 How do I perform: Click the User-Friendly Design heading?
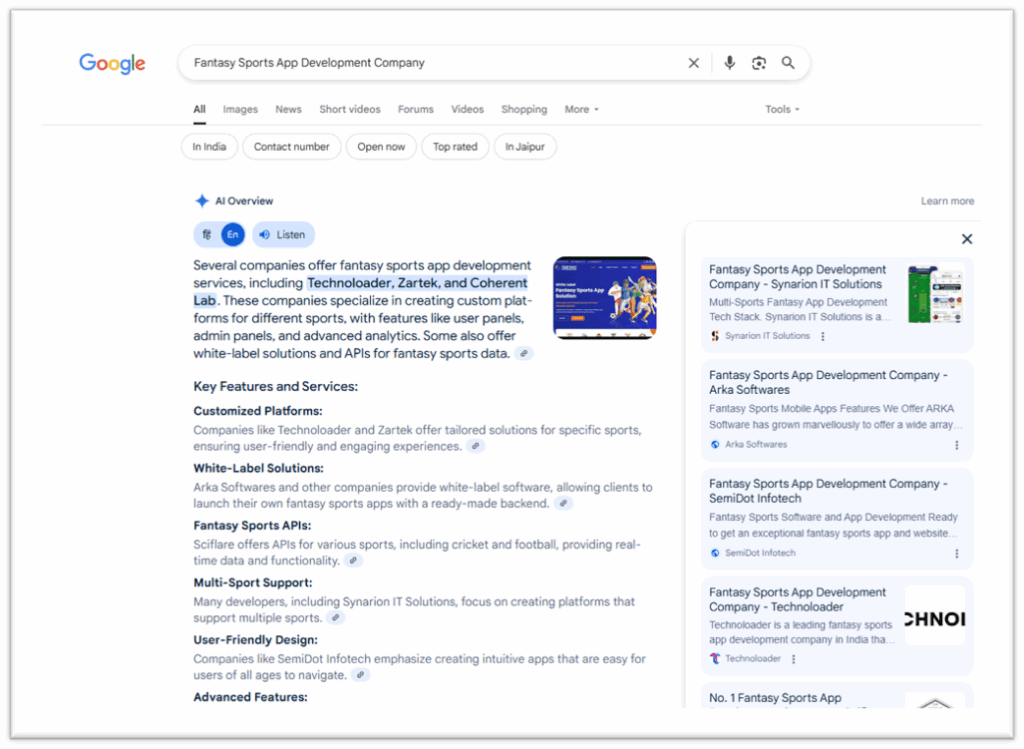coord(255,640)
